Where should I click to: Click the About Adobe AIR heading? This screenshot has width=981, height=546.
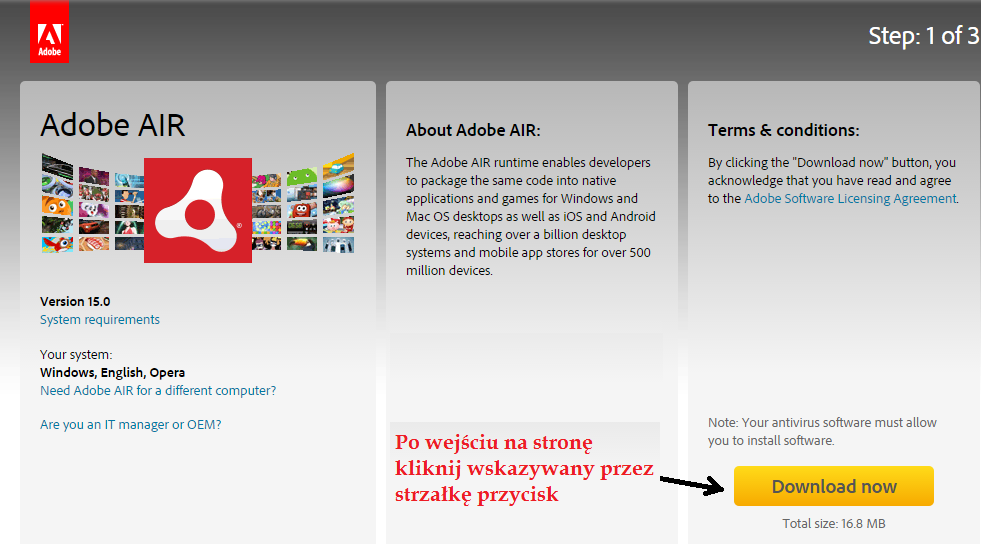point(473,130)
